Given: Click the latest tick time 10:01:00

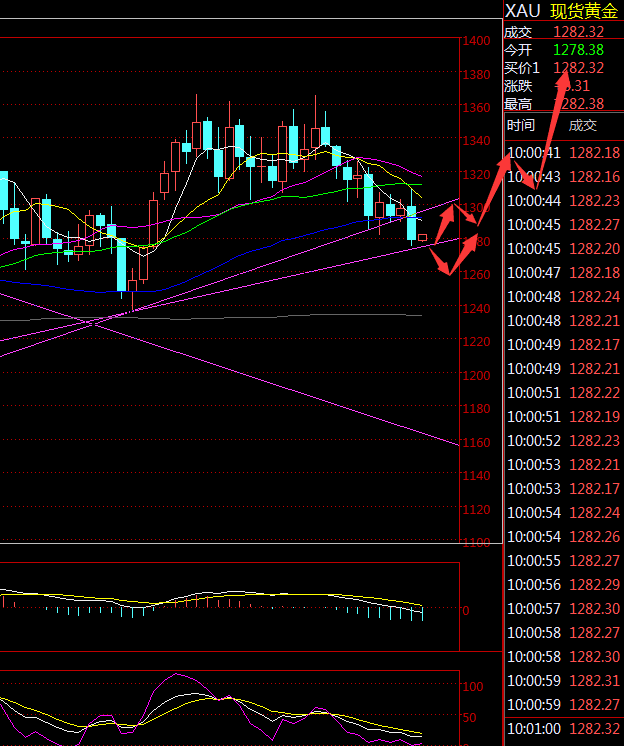Looking at the screenshot, I should tap(534, 728).
